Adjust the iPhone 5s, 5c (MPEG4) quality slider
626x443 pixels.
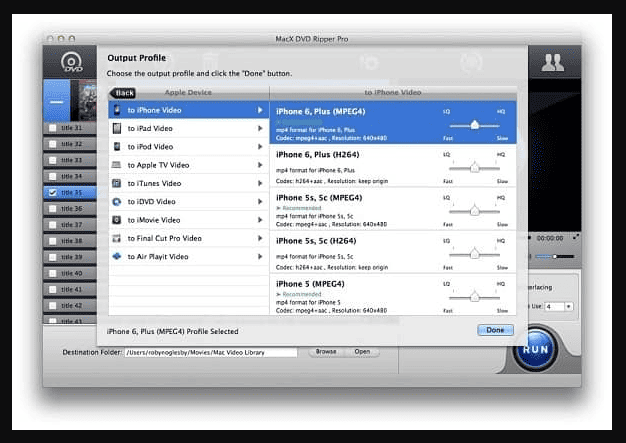point(474,211)
